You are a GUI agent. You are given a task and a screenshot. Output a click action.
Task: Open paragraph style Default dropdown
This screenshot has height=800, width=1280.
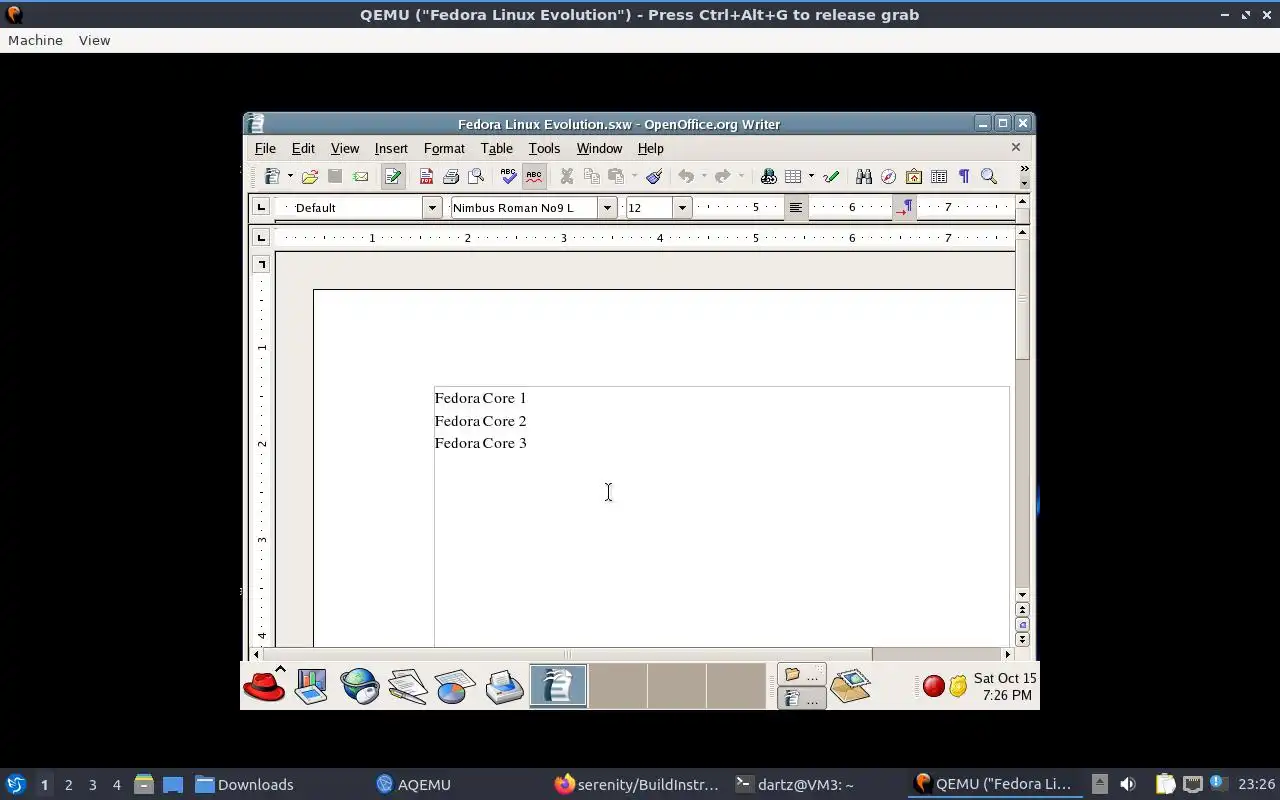point(432,208)
